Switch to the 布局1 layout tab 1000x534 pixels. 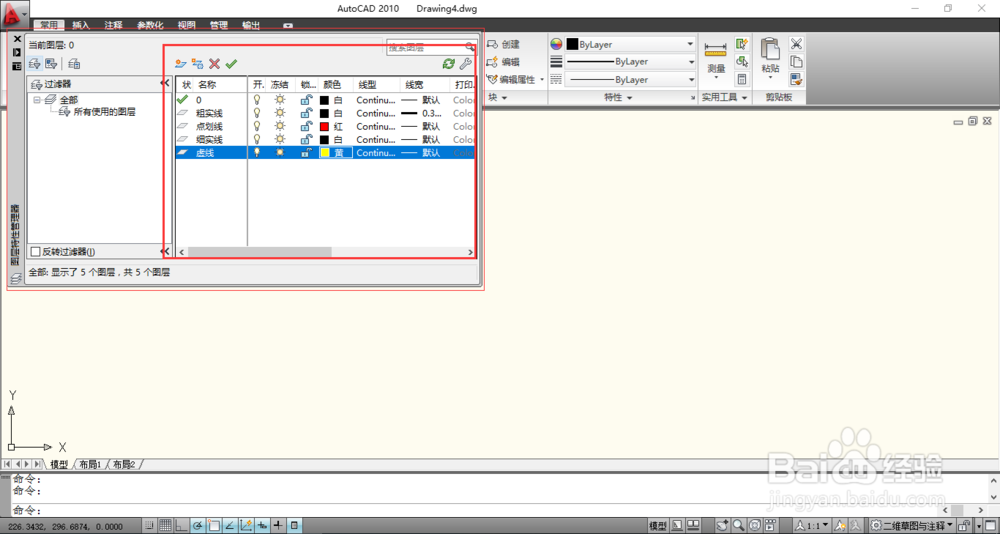[x=90, y=464]
